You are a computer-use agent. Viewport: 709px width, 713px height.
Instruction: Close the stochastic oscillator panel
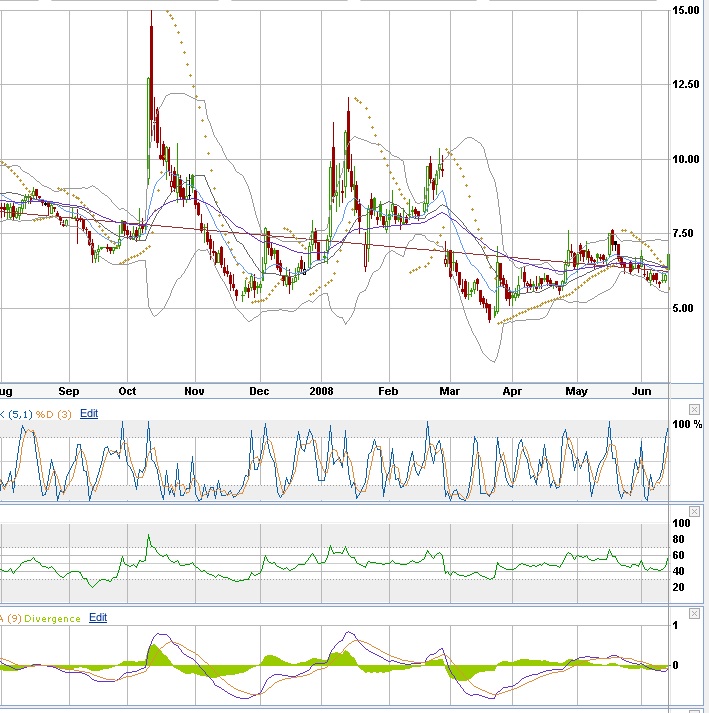(x=695, y=409)
